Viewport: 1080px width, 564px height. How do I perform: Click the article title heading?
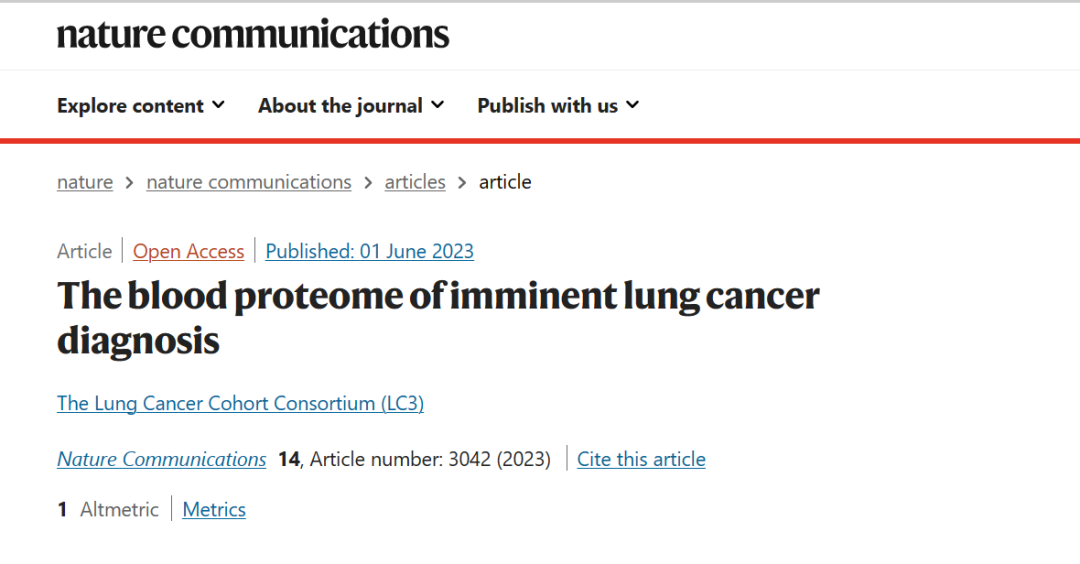[x=438, y=317]
